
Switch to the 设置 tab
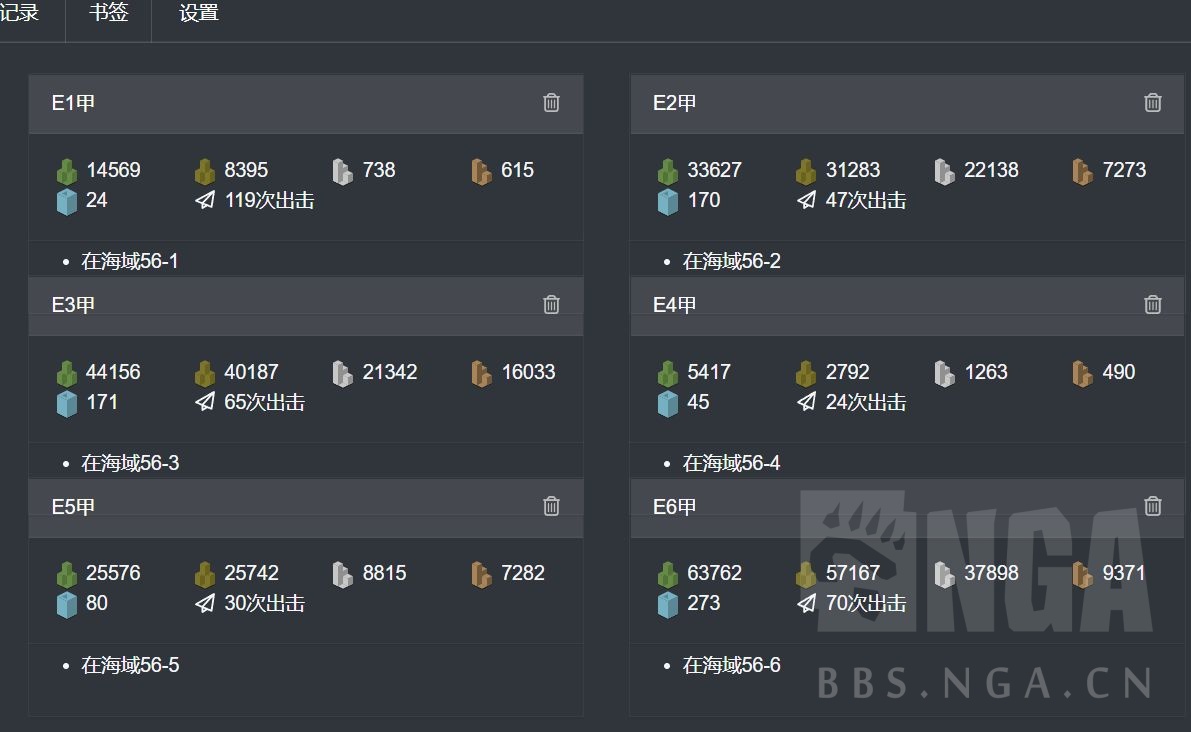click(x=199, y=14)
